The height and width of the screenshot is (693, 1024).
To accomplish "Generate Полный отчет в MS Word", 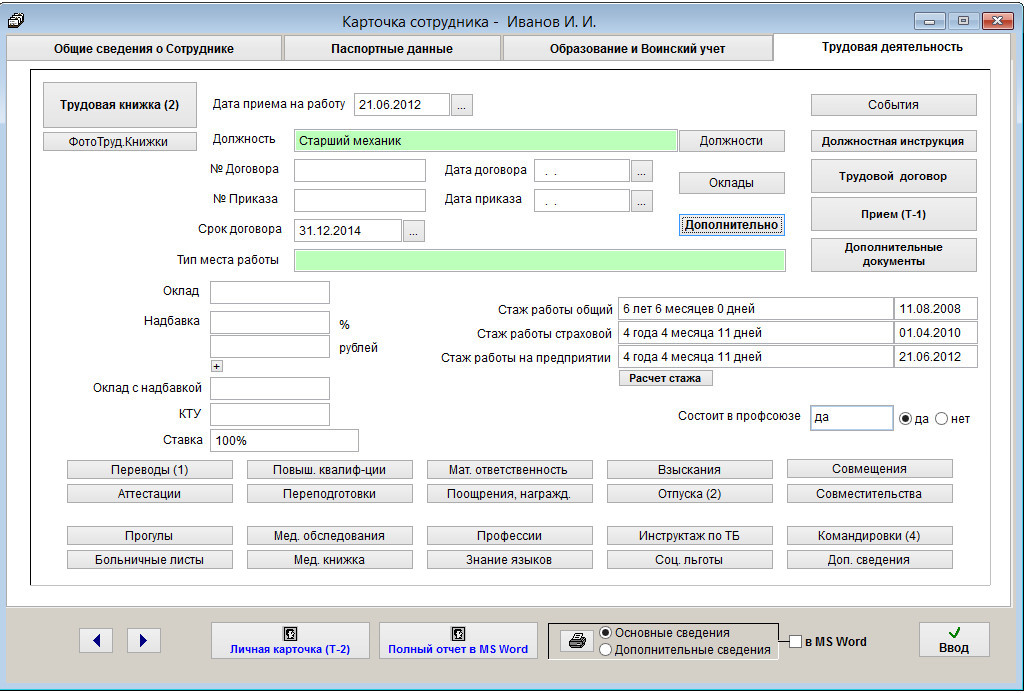I will tap(458, 641).
